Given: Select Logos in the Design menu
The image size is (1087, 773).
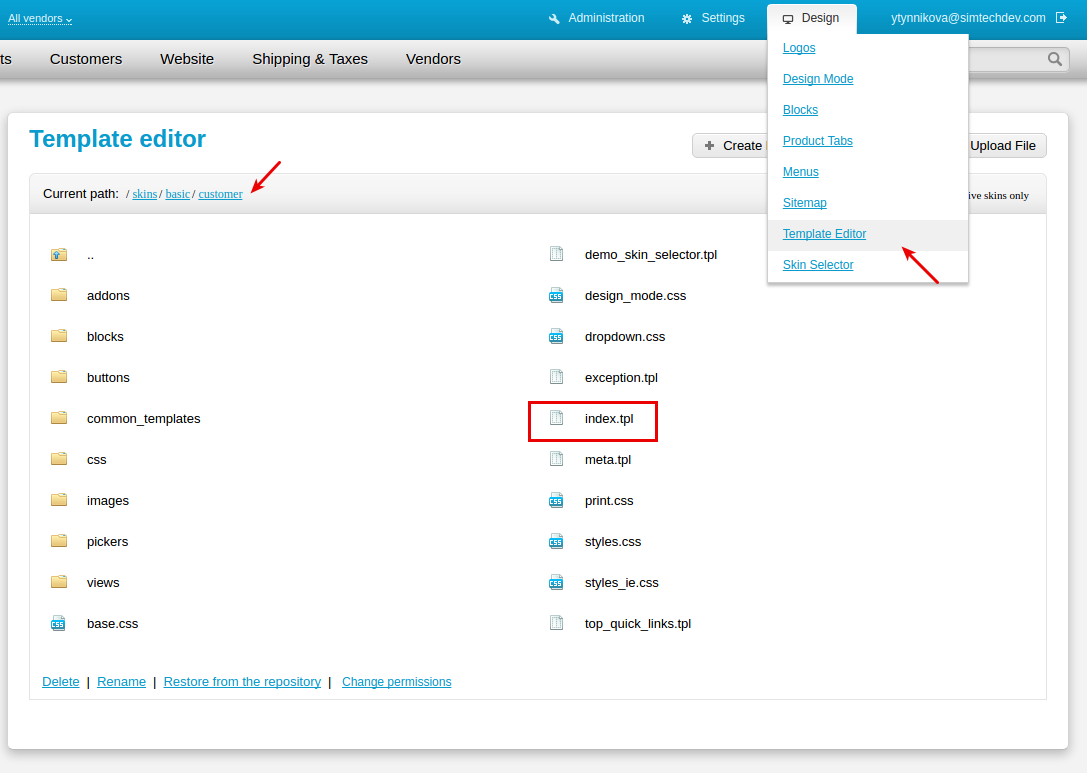Looking at the screenshot, I should [799, 48].
